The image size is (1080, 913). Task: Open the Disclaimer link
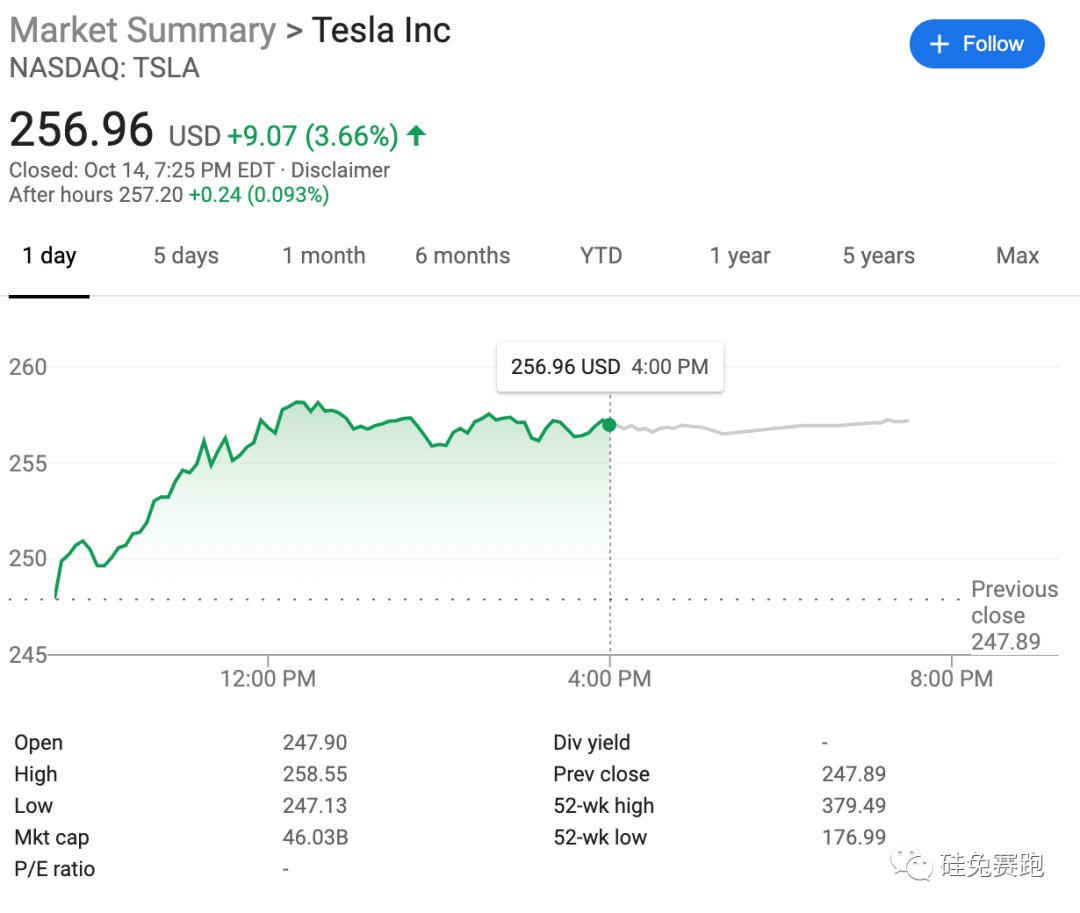point(340,170)
